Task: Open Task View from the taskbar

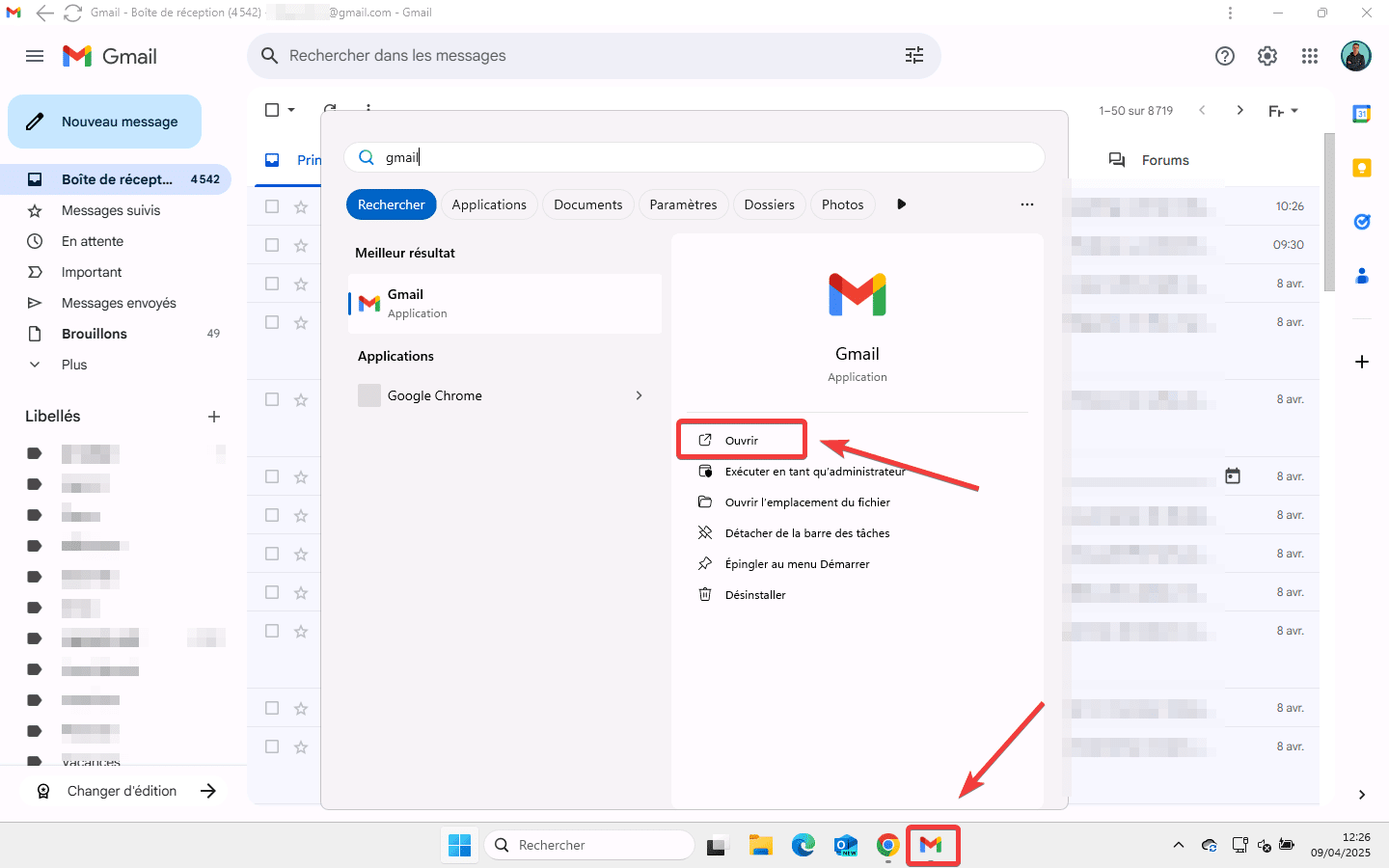Action: pos(717,845)
